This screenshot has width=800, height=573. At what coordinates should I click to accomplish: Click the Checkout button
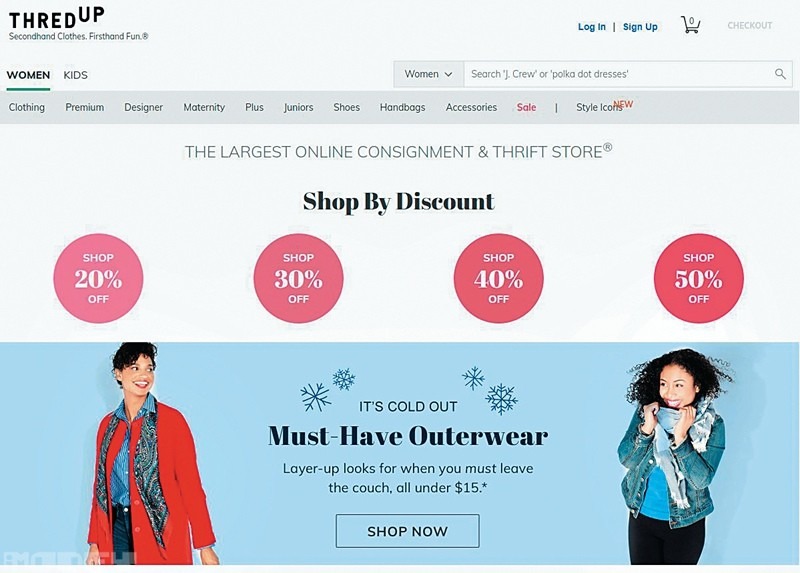click(749, 26)
